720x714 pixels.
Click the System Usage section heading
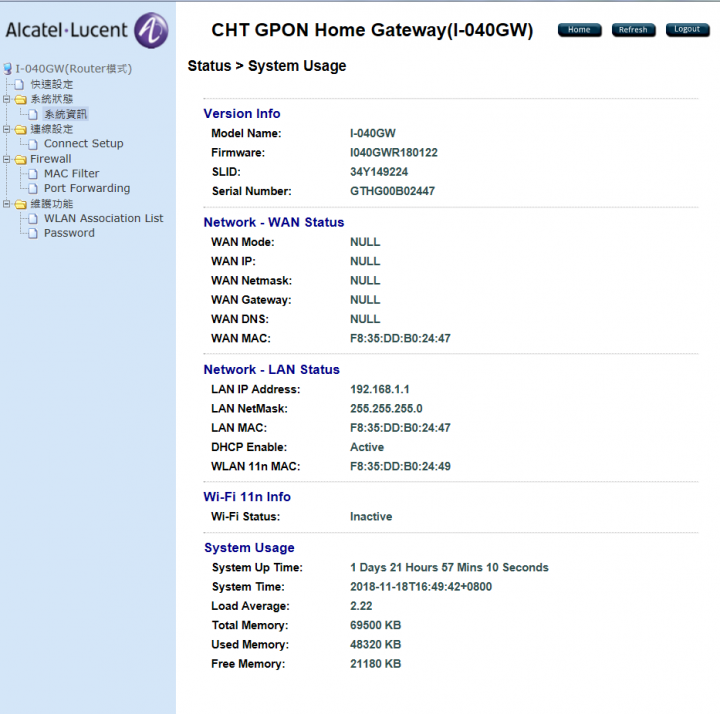tap(249, 548)
